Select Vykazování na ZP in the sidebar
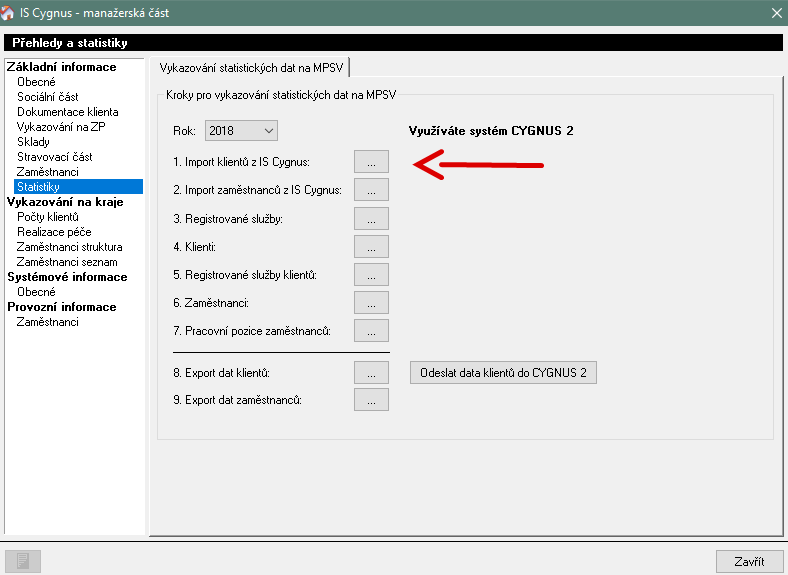788x575 pixels. (x=61, y=127)
